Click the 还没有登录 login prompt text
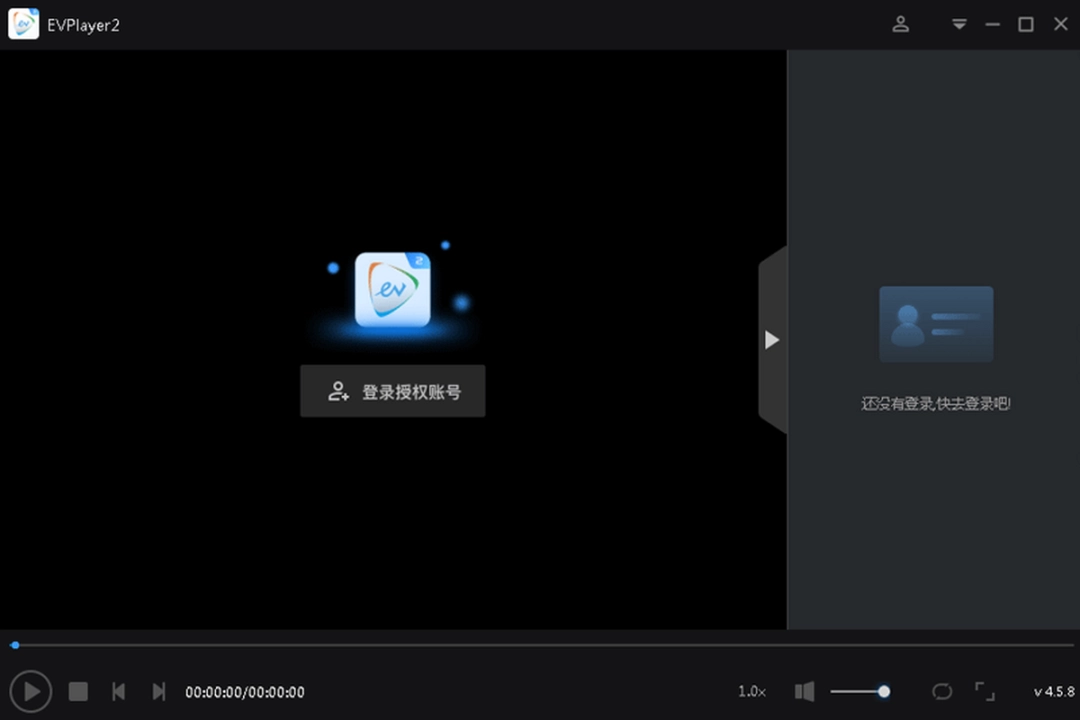The height and width of the screenshot is (720, 1080). [x=934, y=403]
